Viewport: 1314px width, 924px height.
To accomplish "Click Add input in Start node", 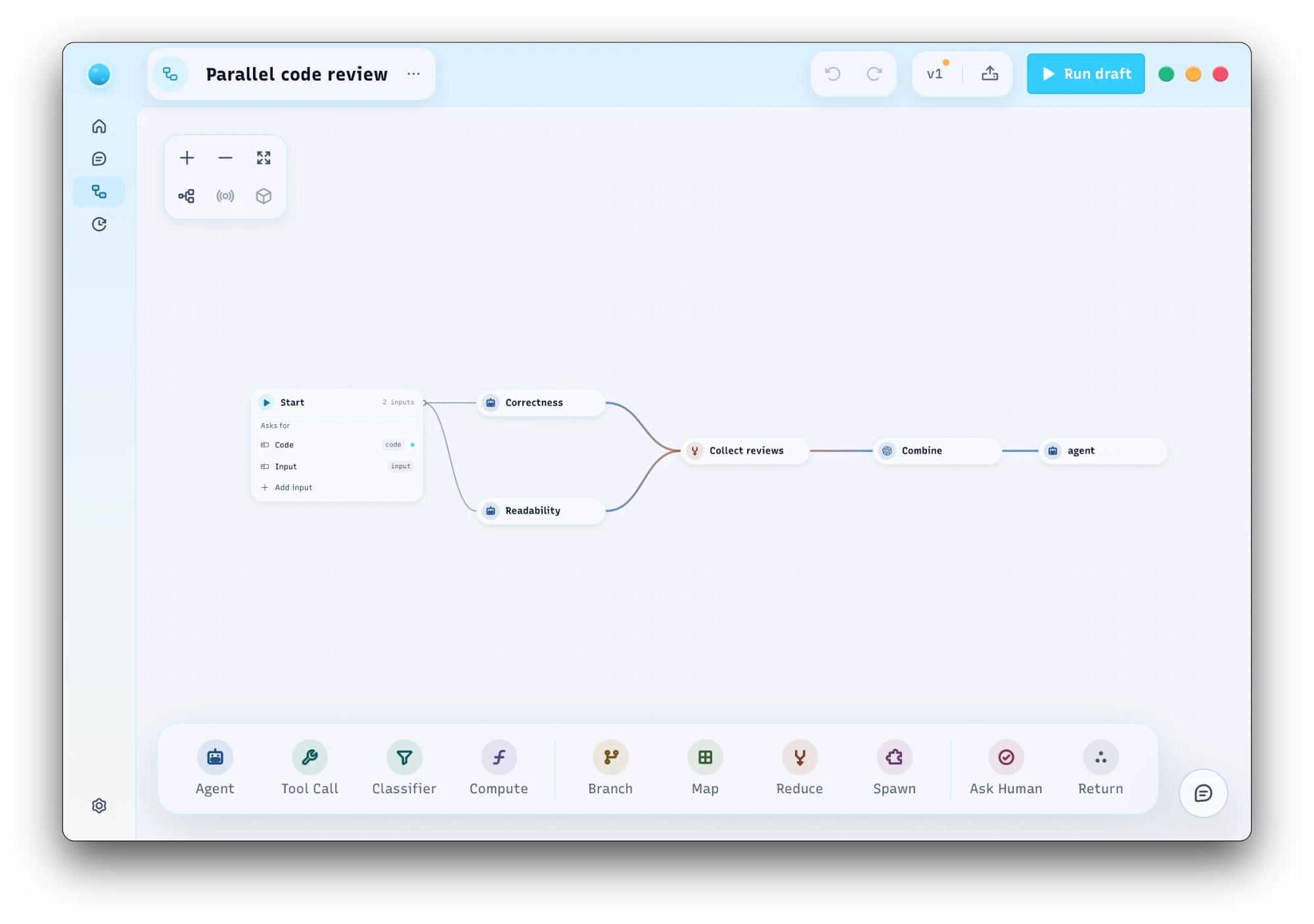I will [x=287, y=487].
